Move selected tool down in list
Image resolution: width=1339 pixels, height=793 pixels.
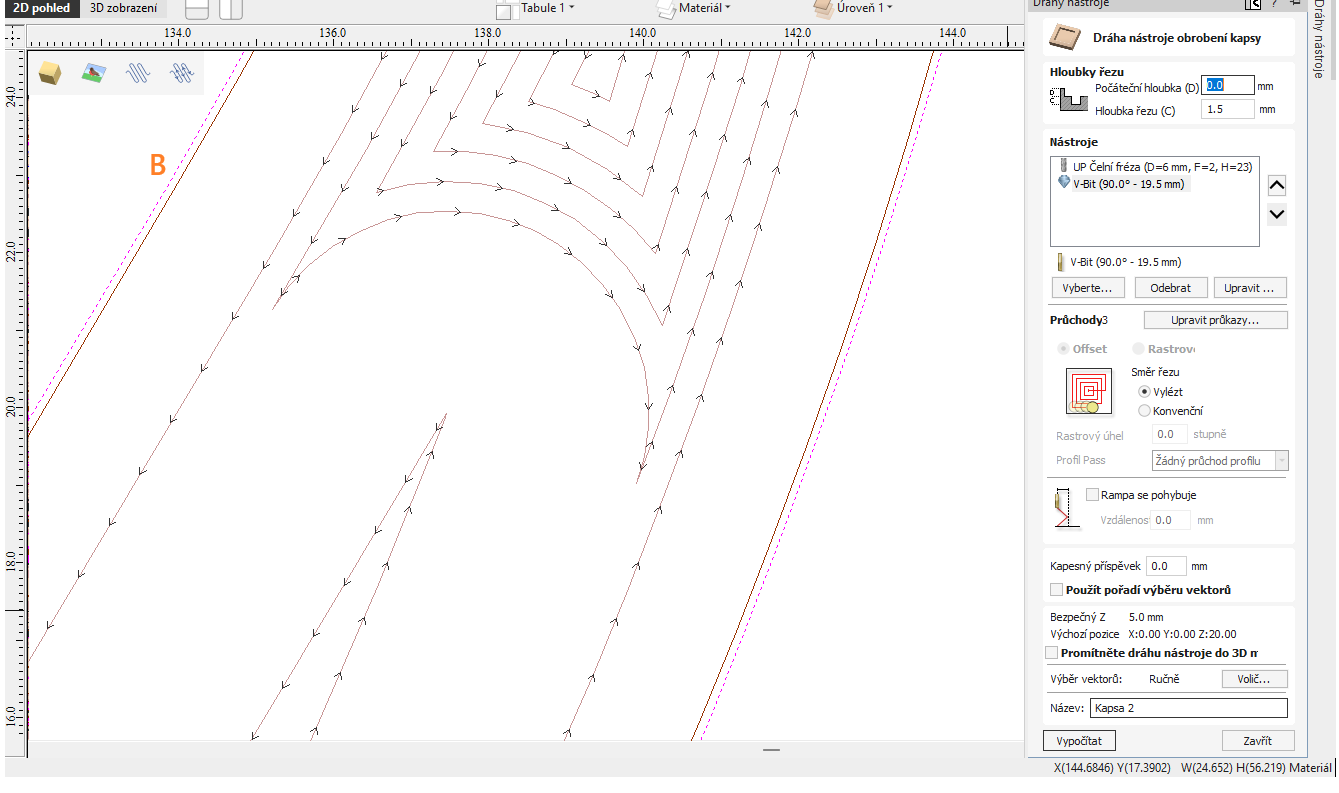(x=1276, y=214)
